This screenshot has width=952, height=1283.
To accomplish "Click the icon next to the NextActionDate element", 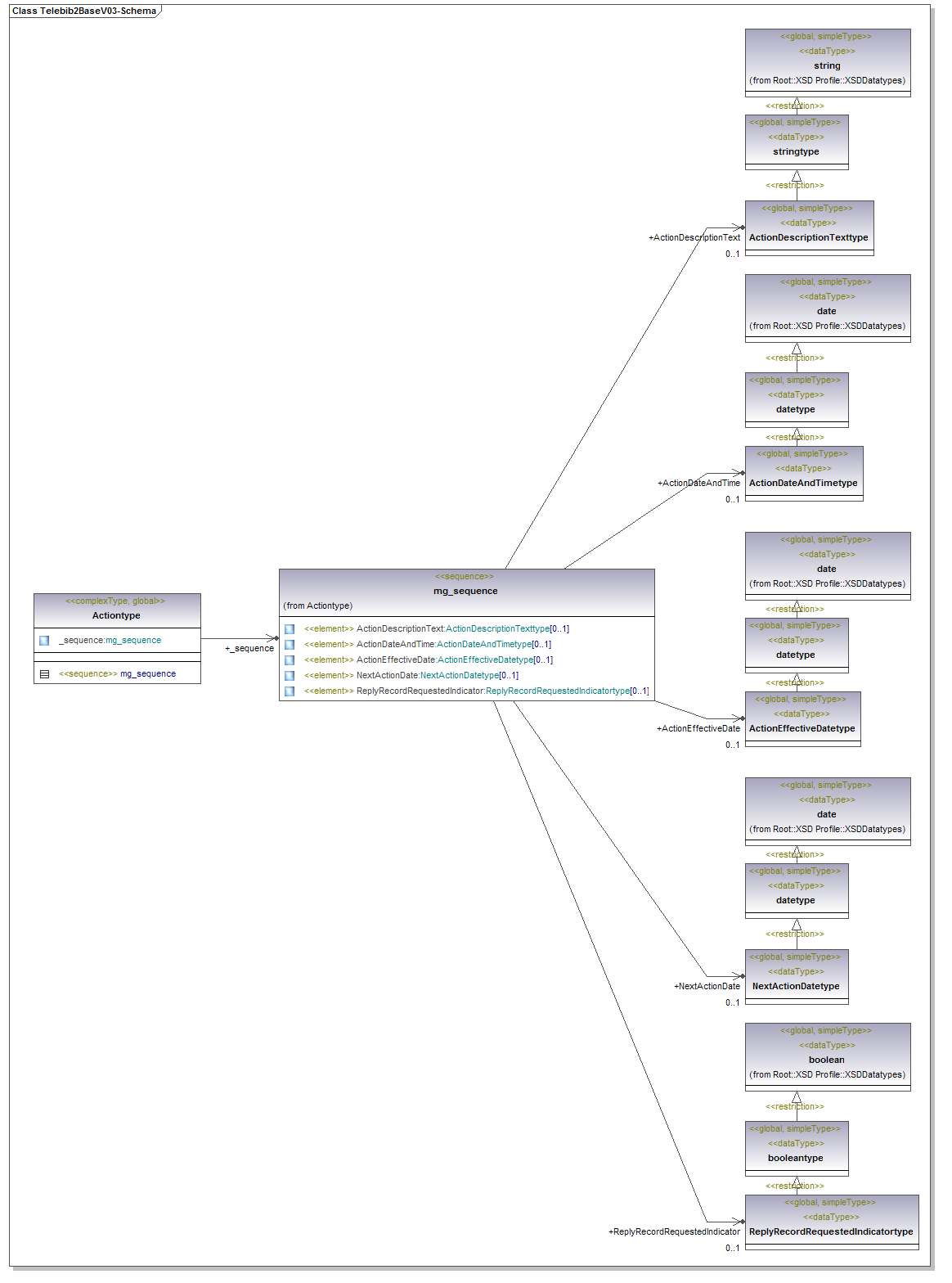I will [x=290, y=676].
